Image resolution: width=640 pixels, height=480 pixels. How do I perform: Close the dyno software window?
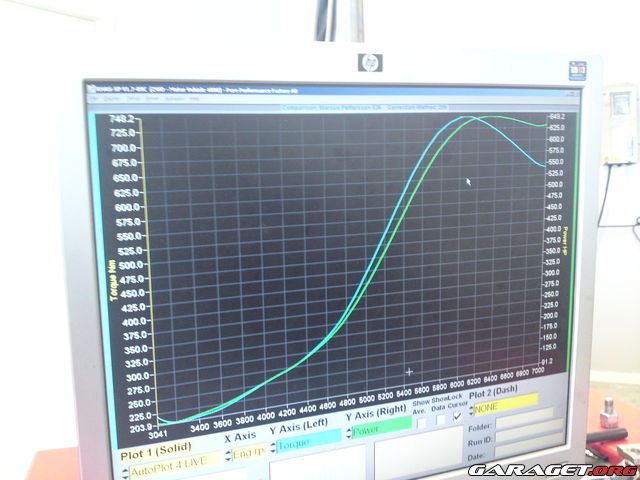(x=566, y=92)
